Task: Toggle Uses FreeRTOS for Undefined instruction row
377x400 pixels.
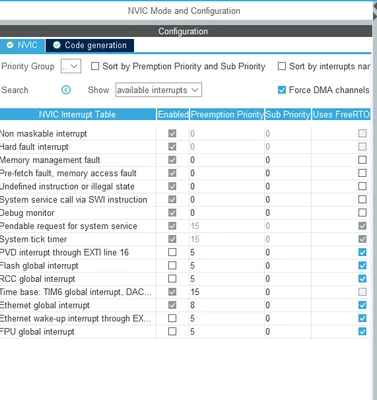Action: [362, 186]
